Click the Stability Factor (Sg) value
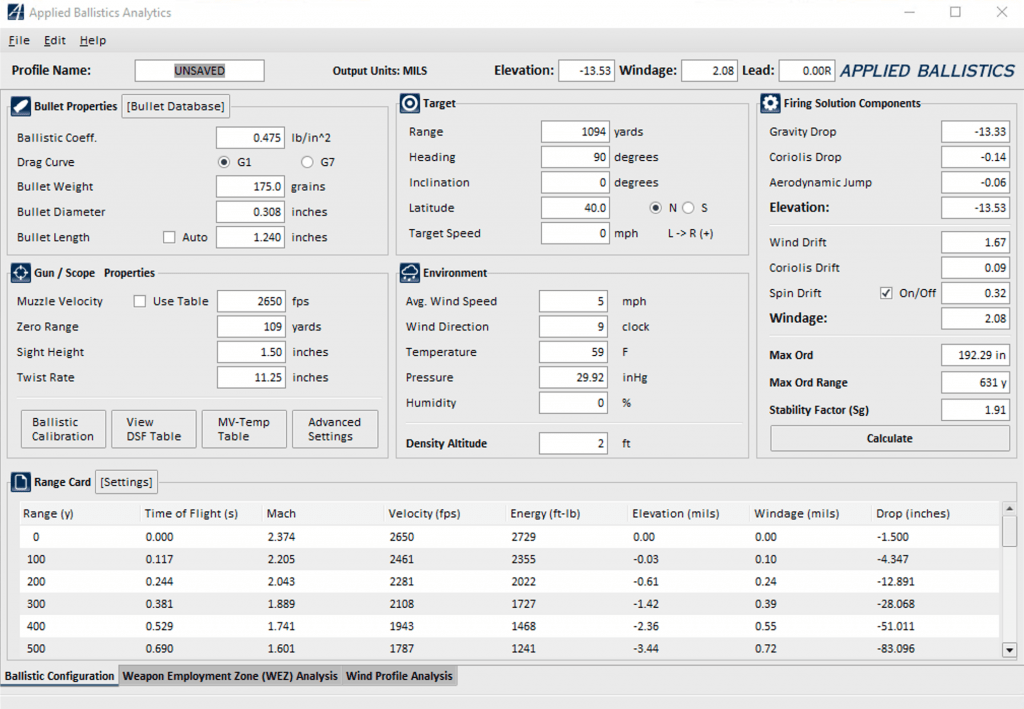Image resolution: width=1024 pixels, height=709 pixels. point(976,410)
